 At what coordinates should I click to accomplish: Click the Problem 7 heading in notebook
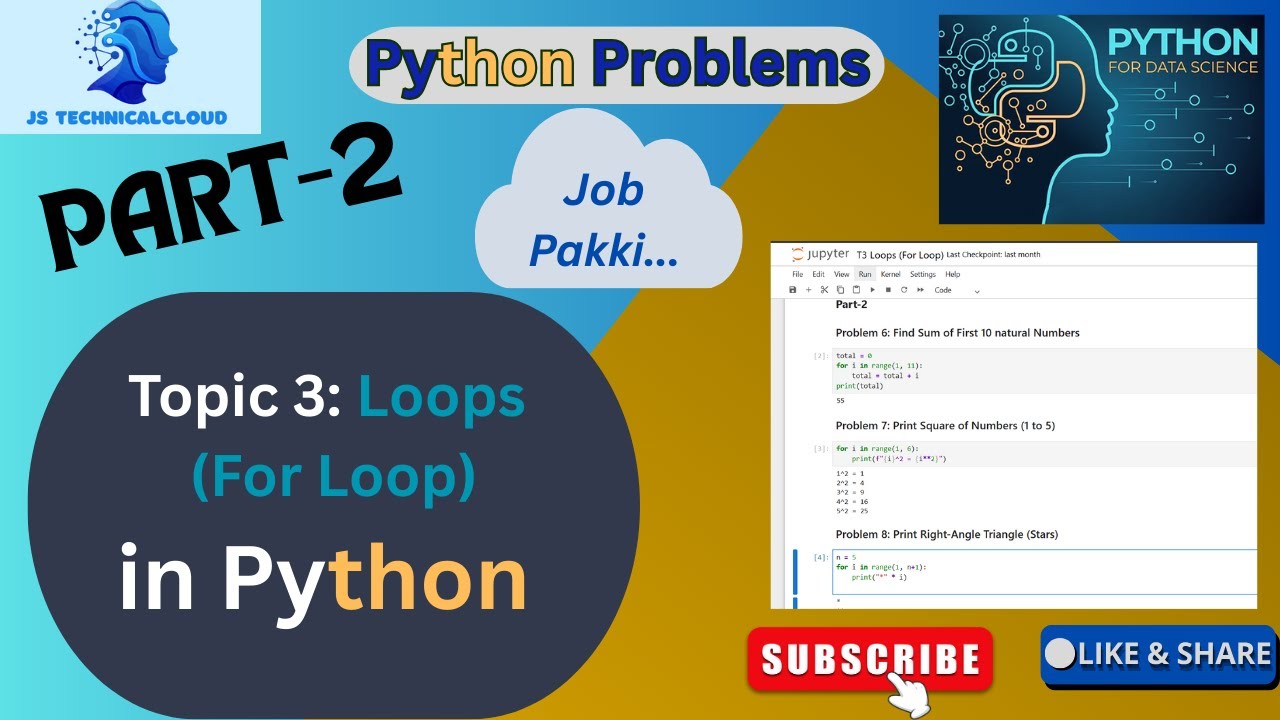tap(945, 426)
